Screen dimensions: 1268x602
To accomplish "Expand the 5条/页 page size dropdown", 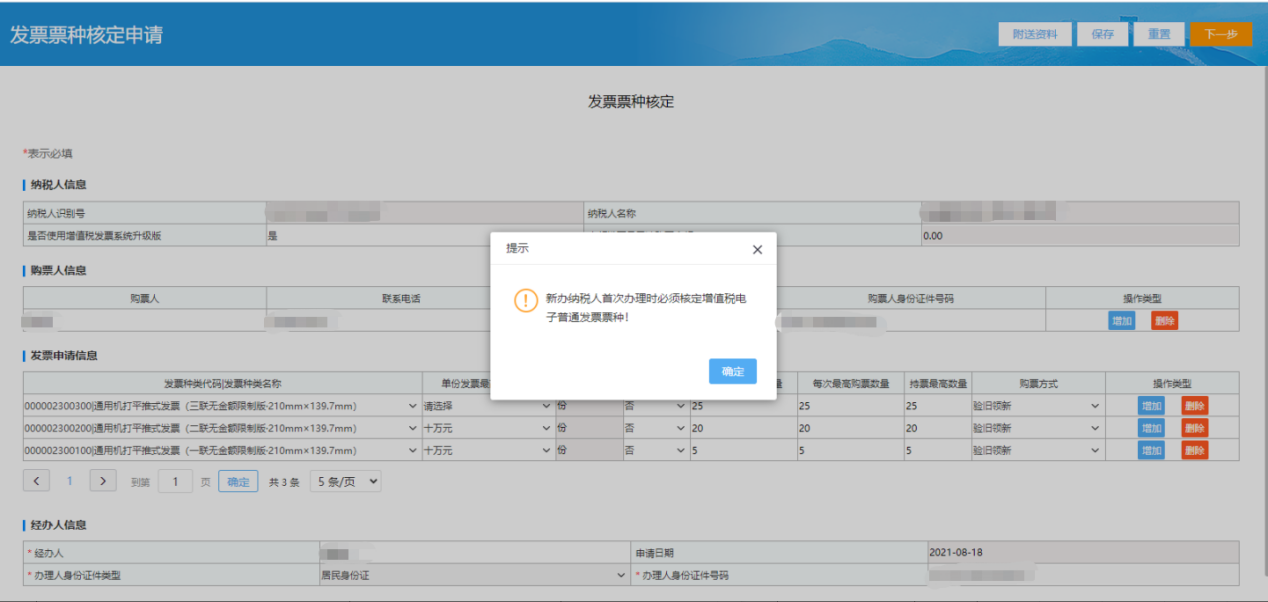I will point(345,482).
